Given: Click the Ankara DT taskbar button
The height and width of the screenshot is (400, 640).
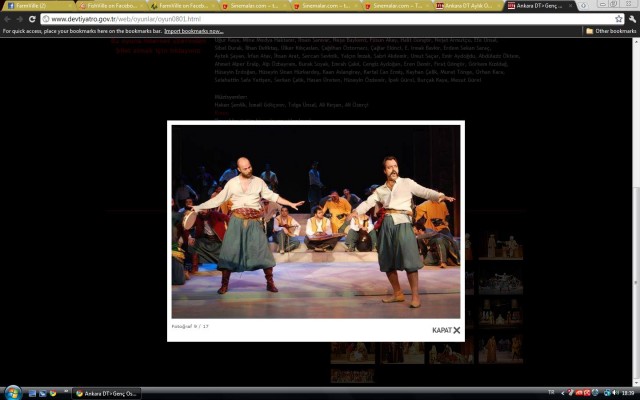Looking at the screenshot, I should pos(107,393).
